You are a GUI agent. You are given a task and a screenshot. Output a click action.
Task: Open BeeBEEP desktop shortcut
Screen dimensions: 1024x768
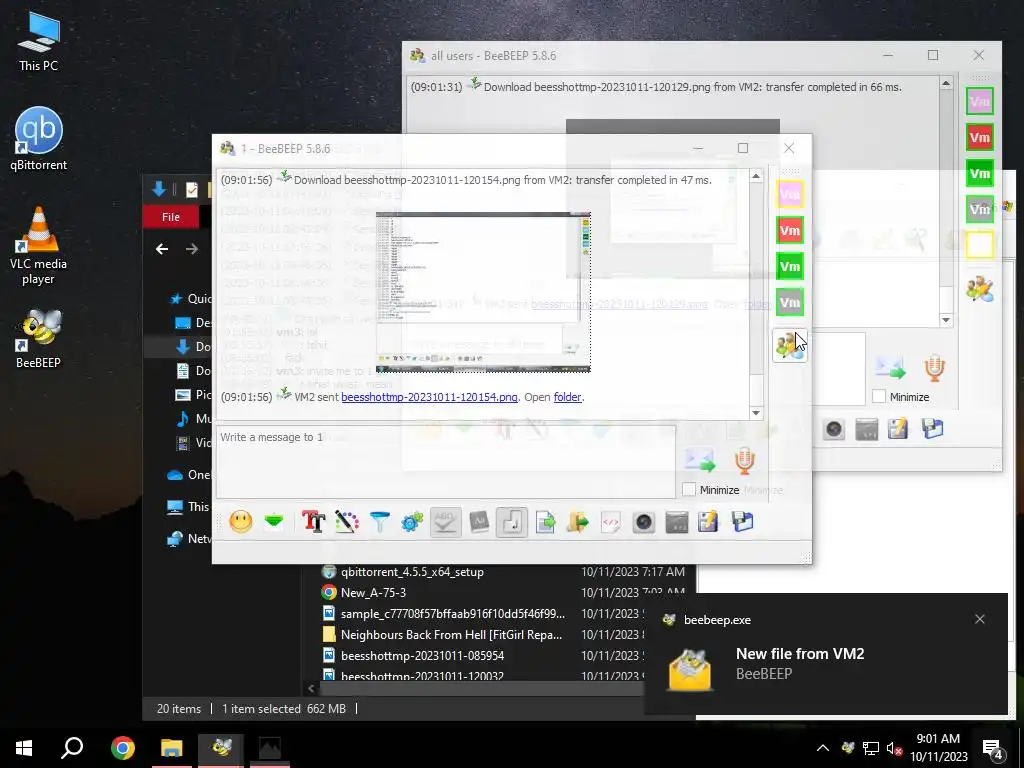(39, 339)
